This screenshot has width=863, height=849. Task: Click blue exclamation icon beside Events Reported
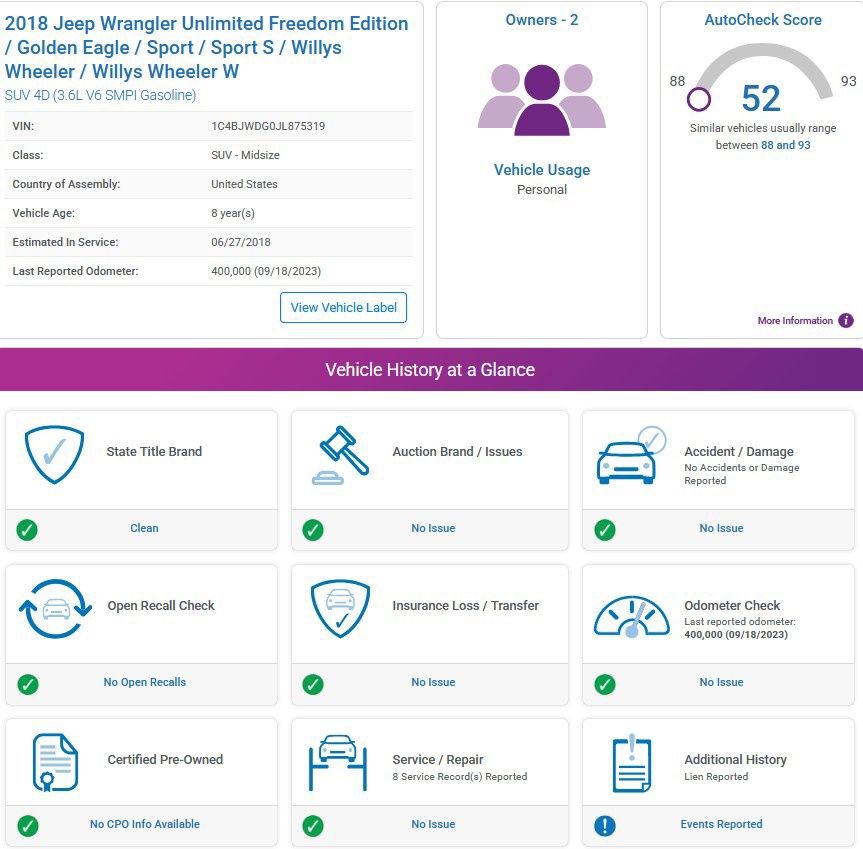point(605,826)
